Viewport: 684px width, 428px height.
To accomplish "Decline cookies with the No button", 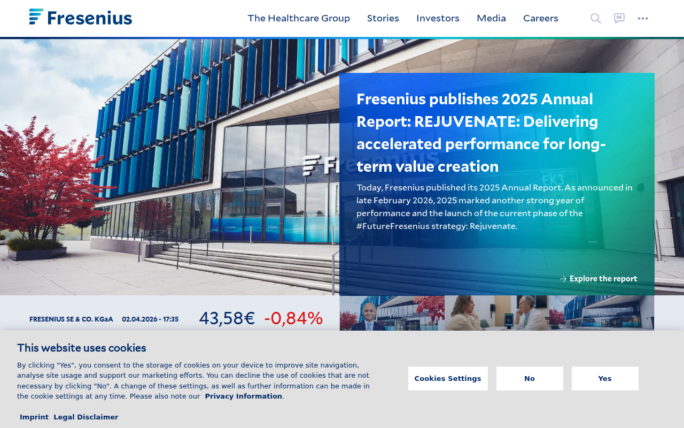I will click(529, 379).
